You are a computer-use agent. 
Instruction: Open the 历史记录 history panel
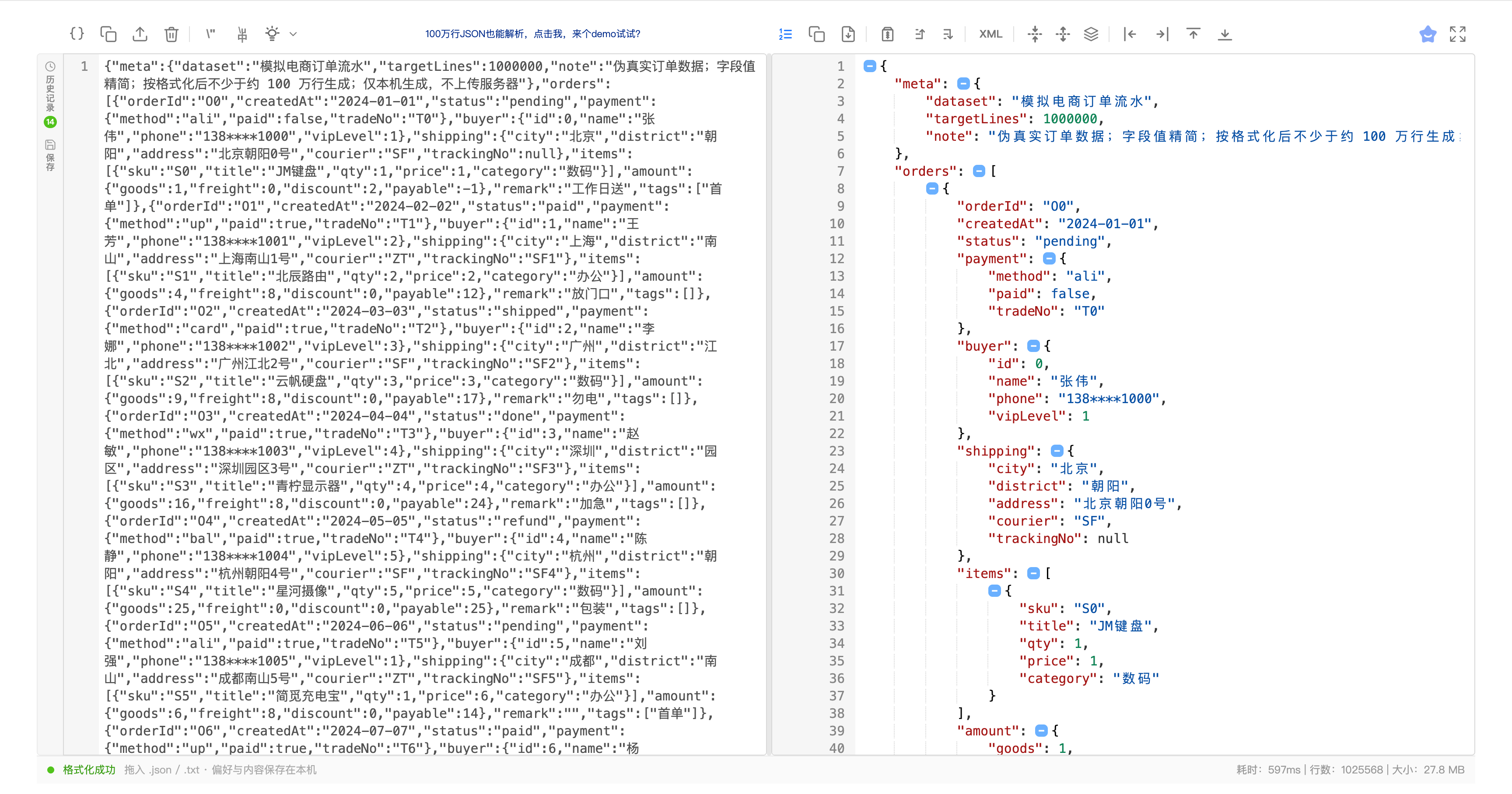pyautogui.click(x=50, y=86)
